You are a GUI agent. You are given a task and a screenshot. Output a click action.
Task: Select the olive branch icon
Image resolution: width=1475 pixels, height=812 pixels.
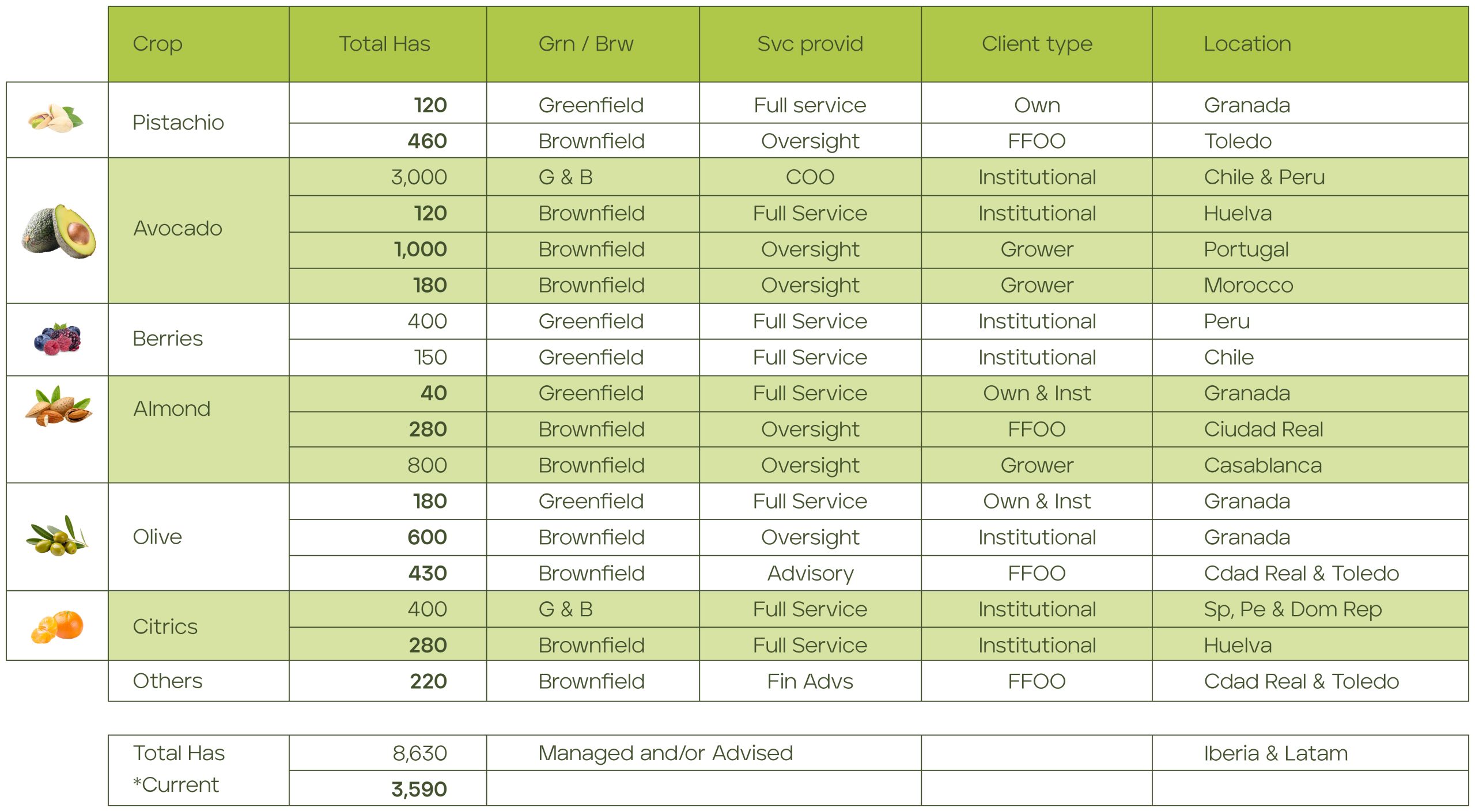pyautogui.click(x=57, y=537)
